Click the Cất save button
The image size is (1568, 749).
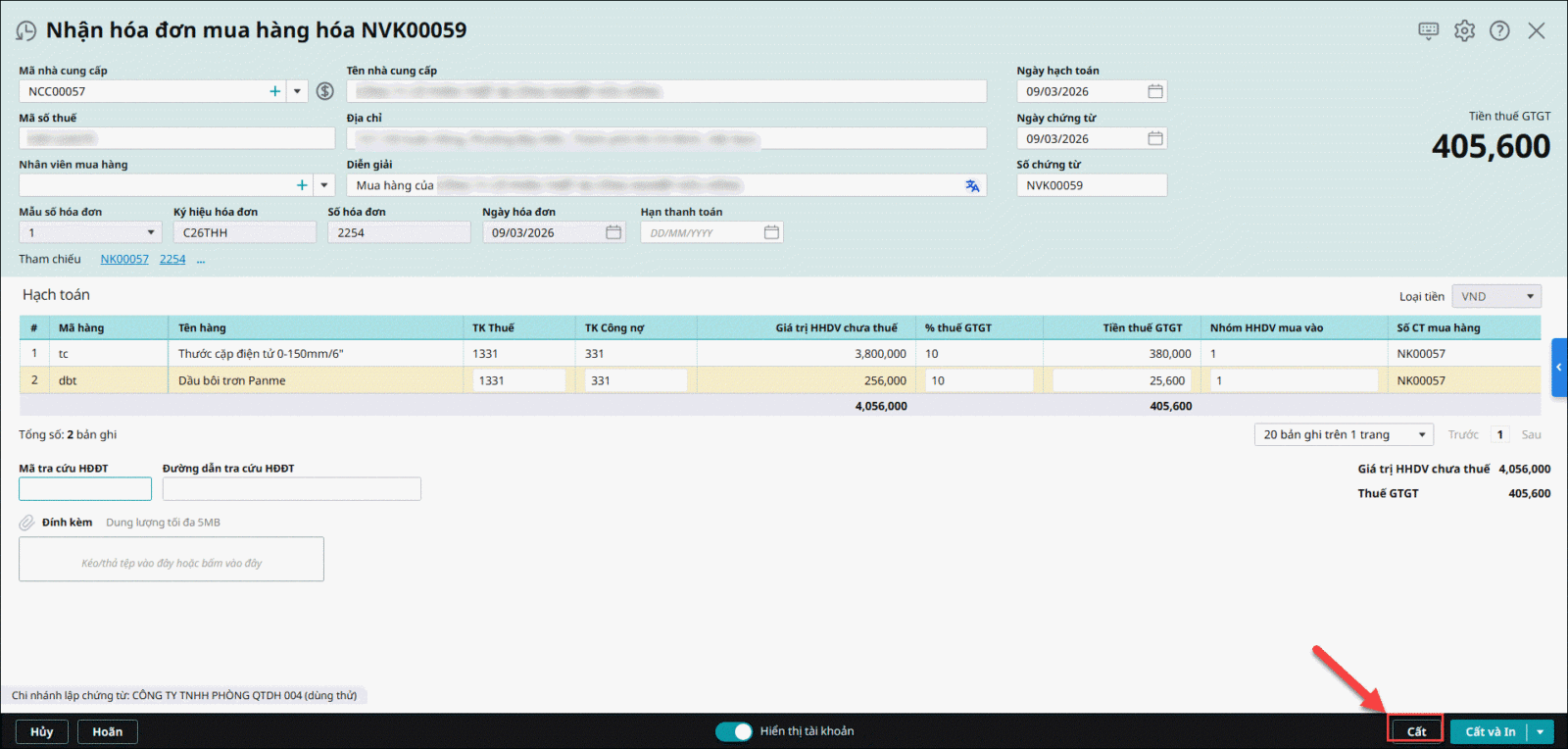point(1416,731)
